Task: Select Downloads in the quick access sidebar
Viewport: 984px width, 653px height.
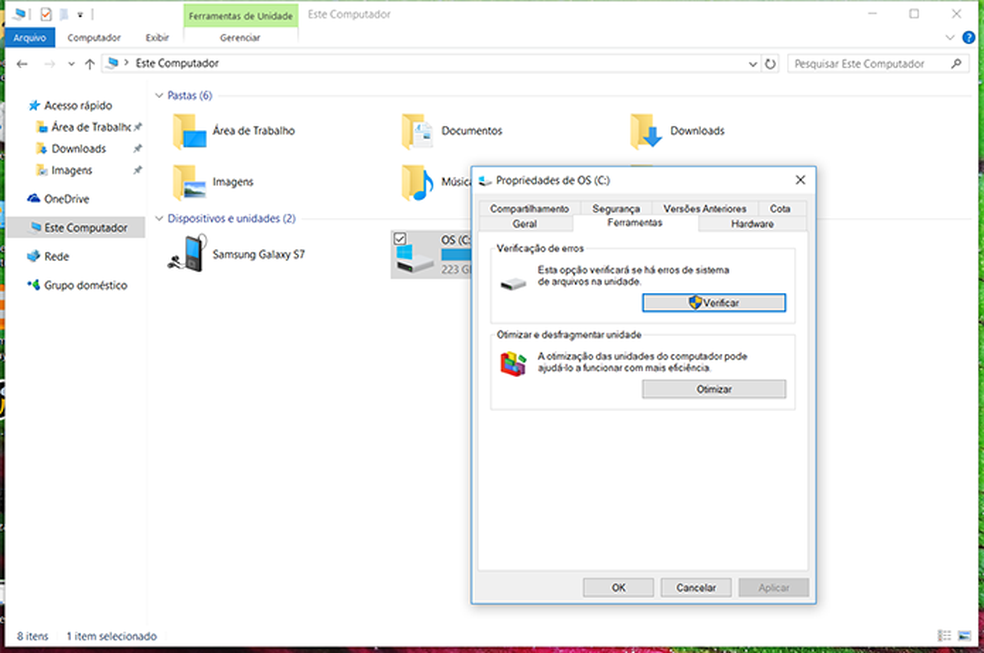Action: pos(77,149)
